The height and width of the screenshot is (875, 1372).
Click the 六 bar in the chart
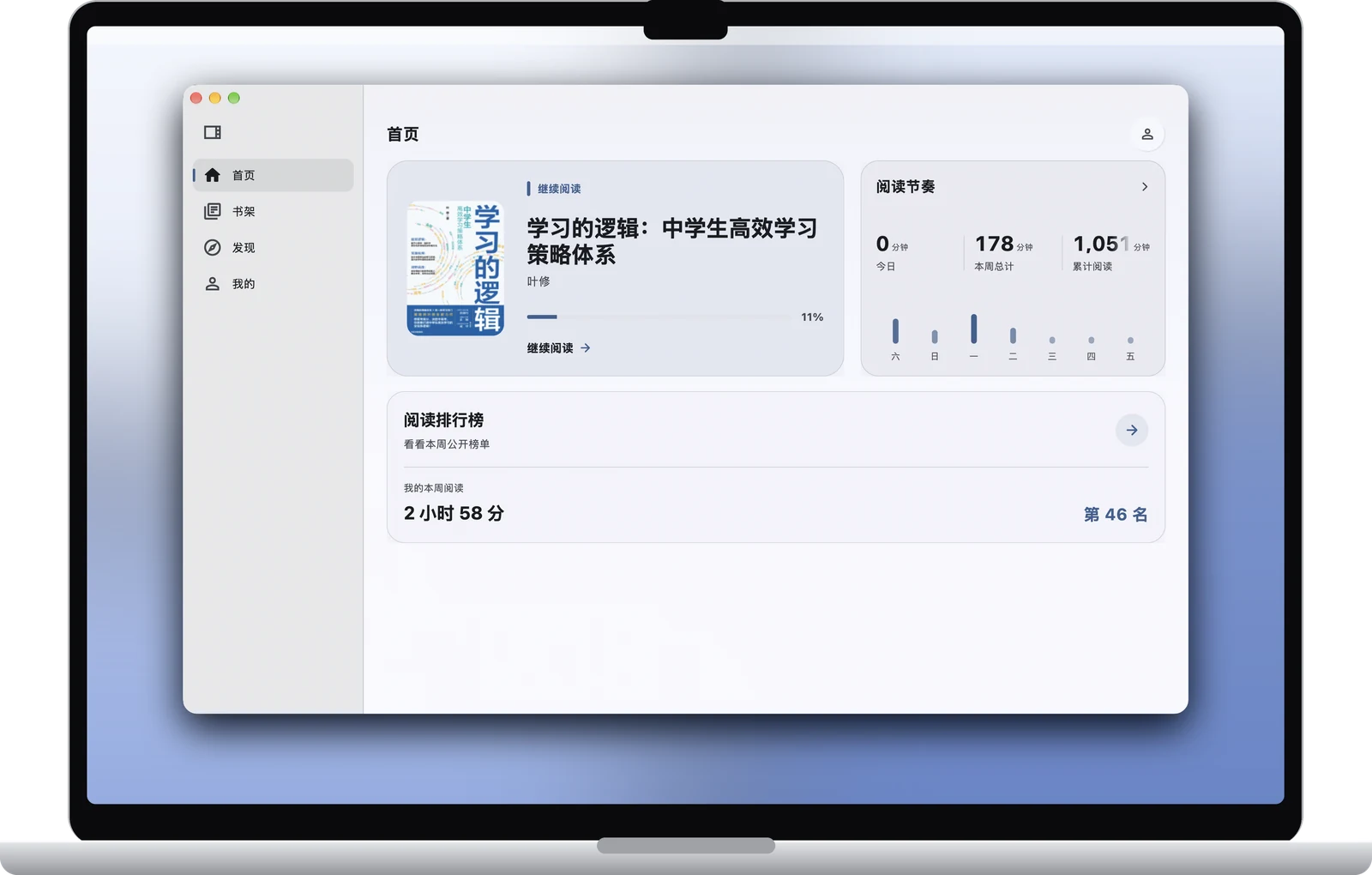[895, 331]
